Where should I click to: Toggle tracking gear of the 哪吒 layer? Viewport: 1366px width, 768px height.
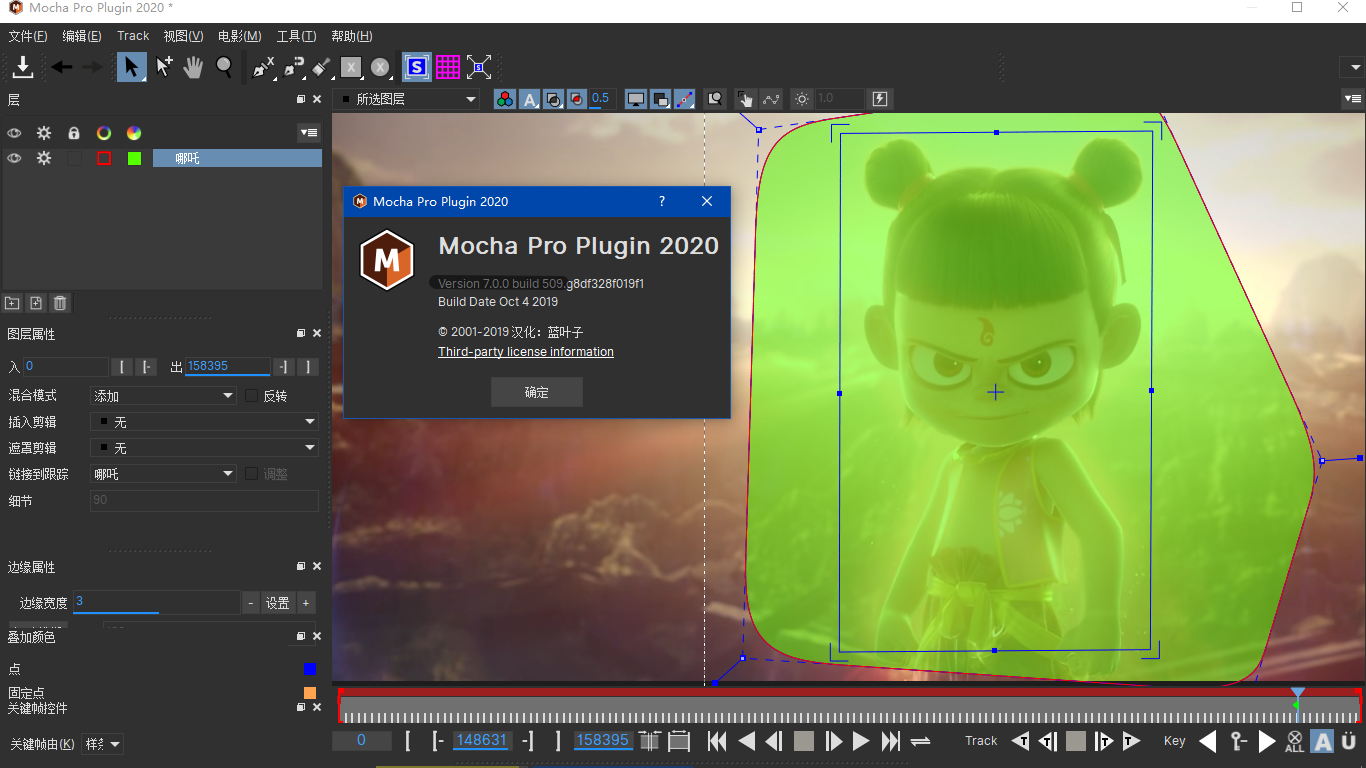(x=44, y=158)
